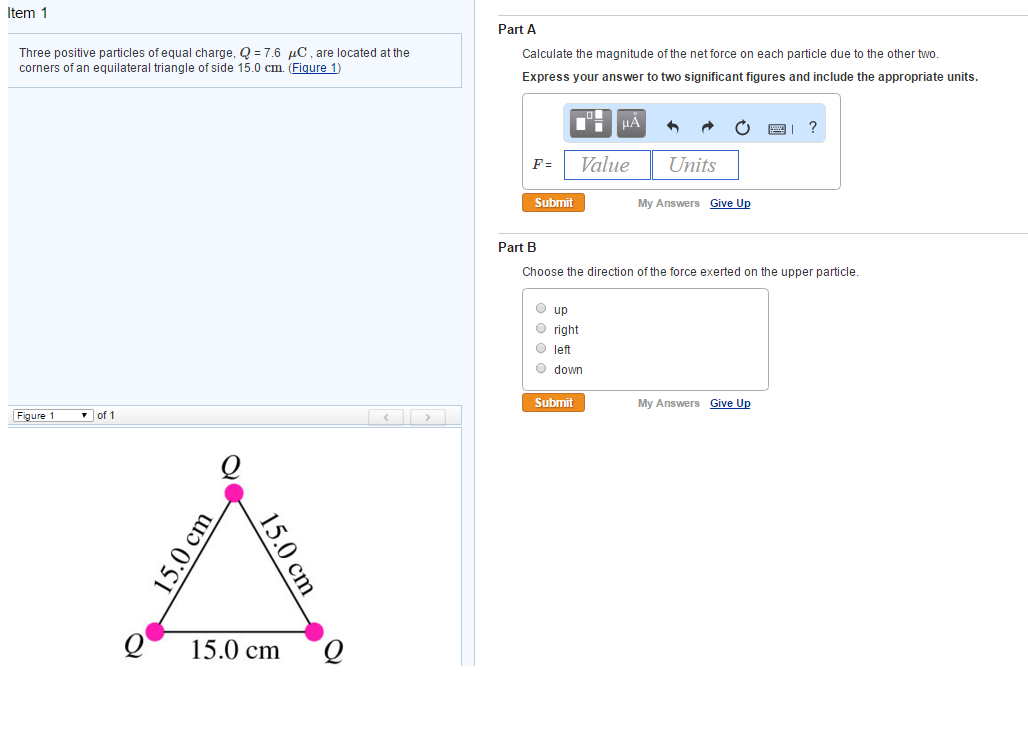
Task: Open the Figure 1 hyperlink in problem text
Action: [314, 67]
